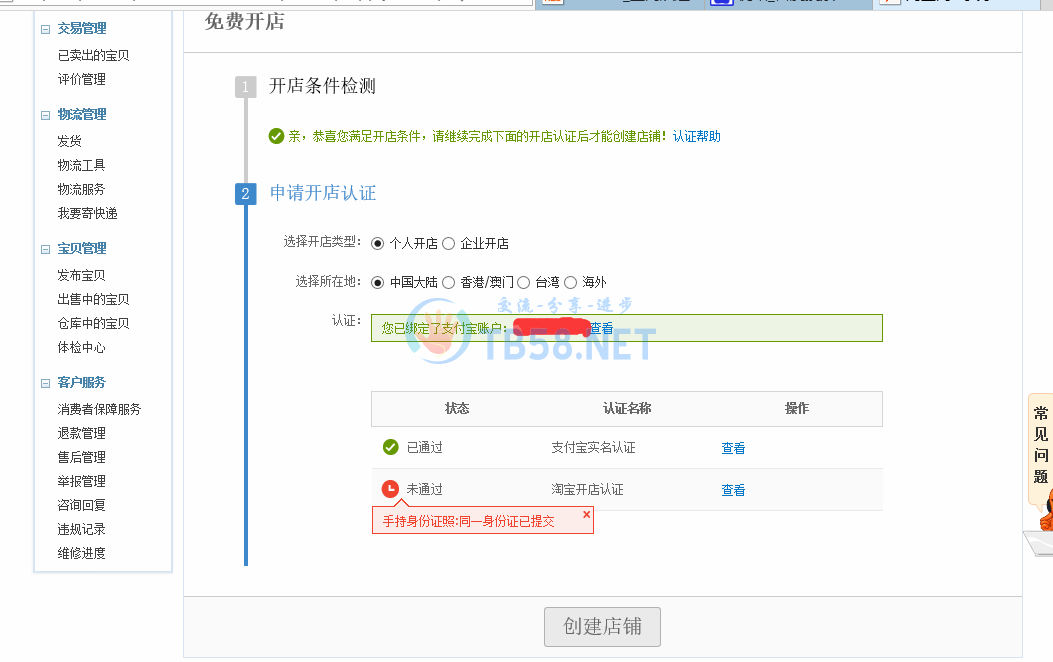This screenshot has width=1053, height=662.
Task: Open 消费者保障服务 link
Action: coord(99,410)
